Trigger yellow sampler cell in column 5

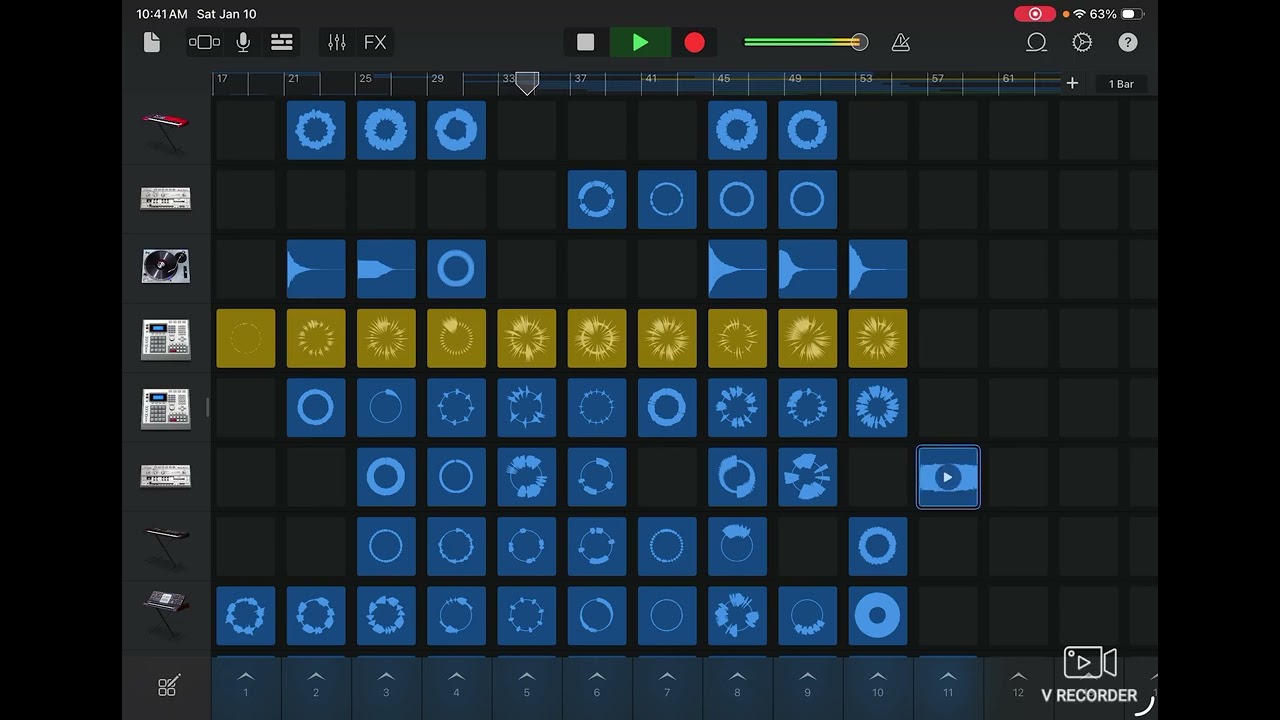[527, 338]
